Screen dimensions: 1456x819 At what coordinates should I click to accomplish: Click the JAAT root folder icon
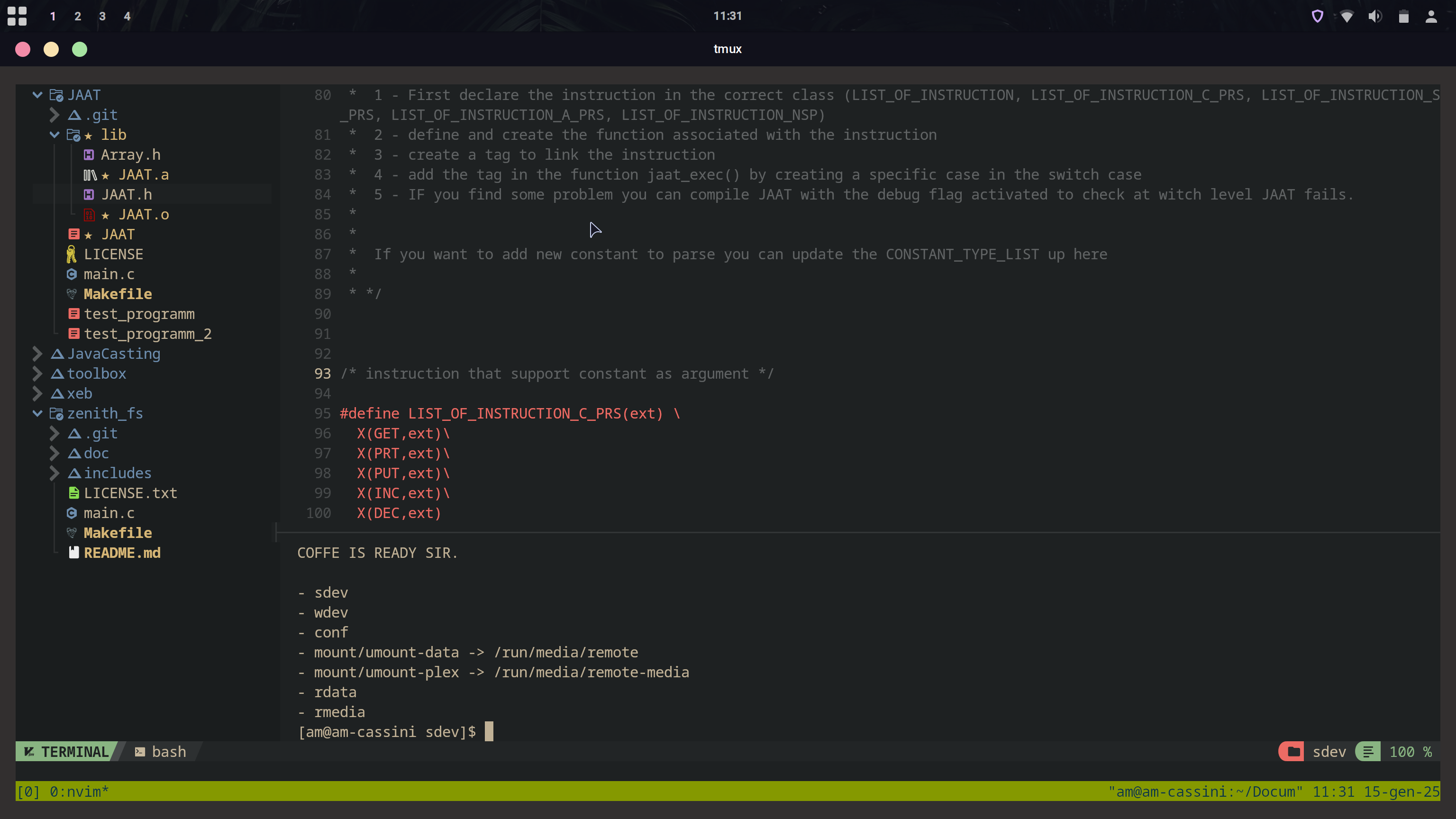[56, 95]
